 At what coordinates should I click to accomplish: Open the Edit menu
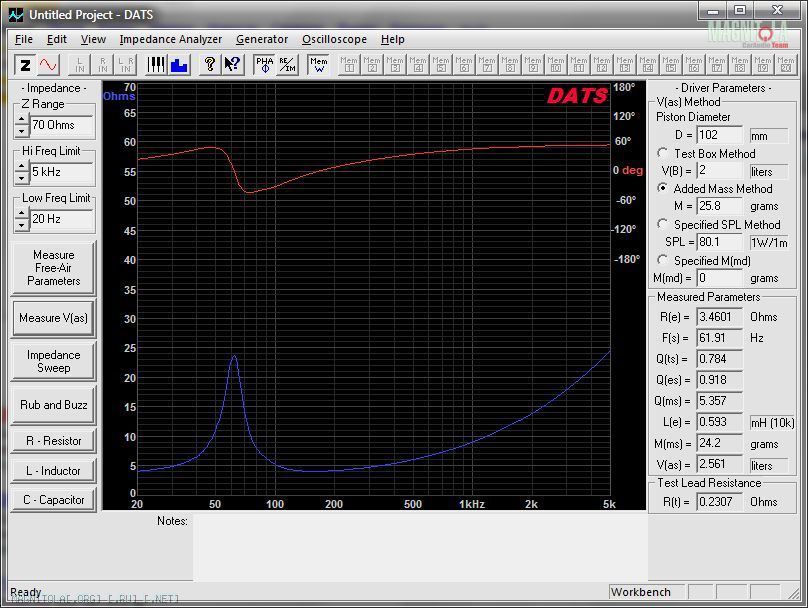coord(57,39)
